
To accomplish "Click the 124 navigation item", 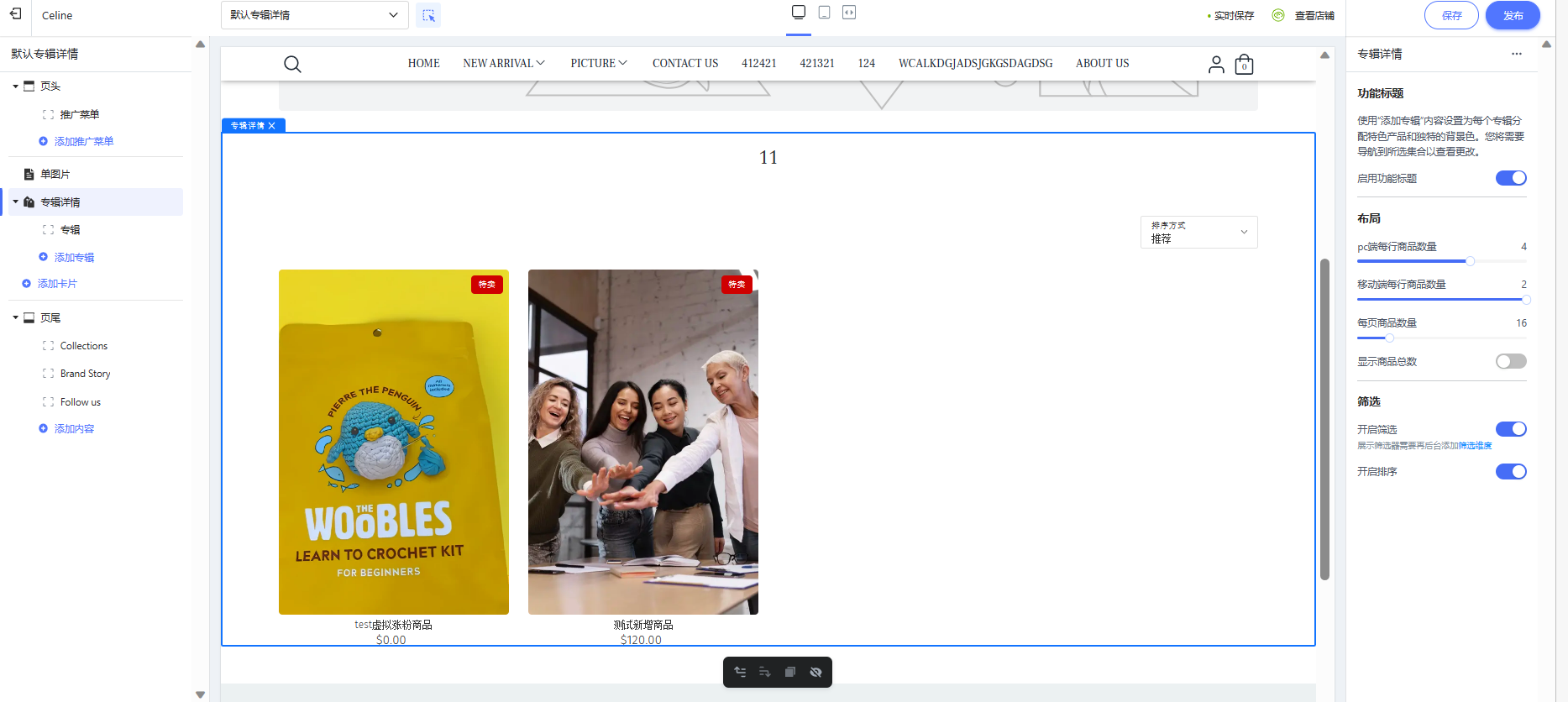I will click(867, 63).
